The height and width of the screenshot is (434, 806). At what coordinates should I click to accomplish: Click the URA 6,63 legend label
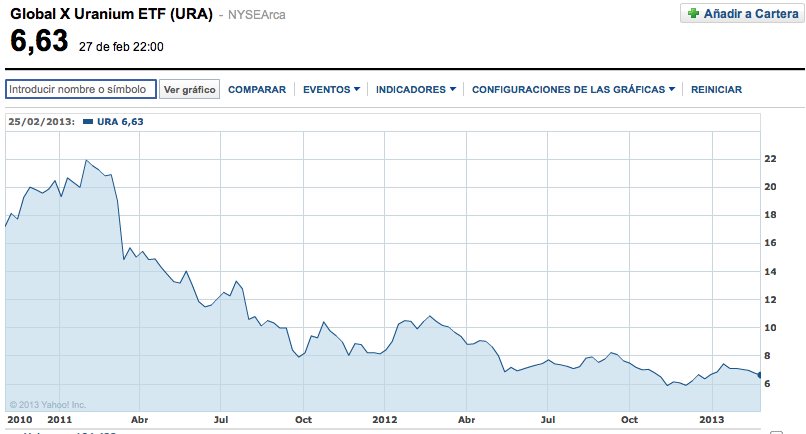[120, 122]
